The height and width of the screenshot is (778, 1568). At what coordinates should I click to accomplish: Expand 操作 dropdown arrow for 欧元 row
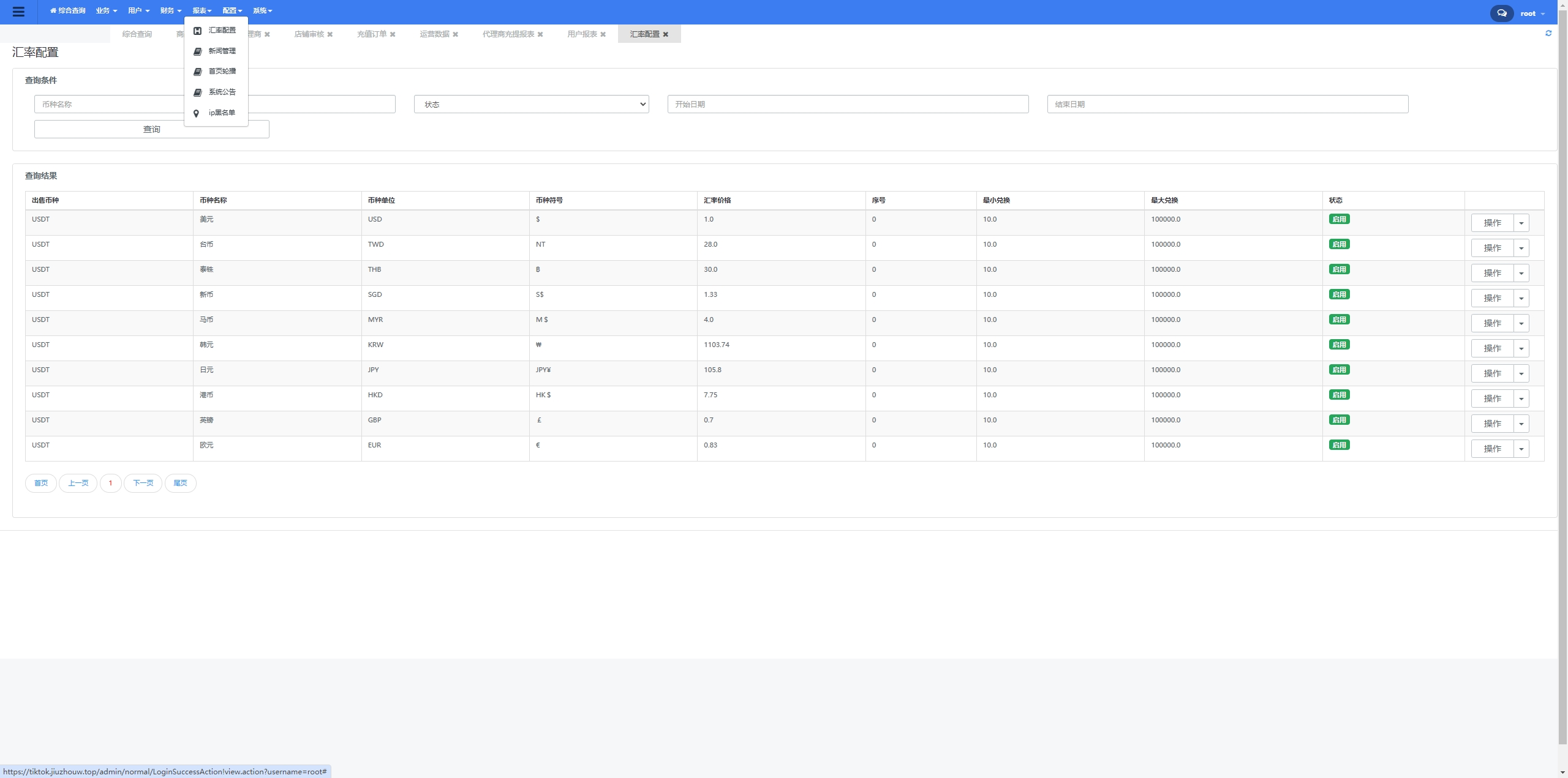[x=1521, y=449]
